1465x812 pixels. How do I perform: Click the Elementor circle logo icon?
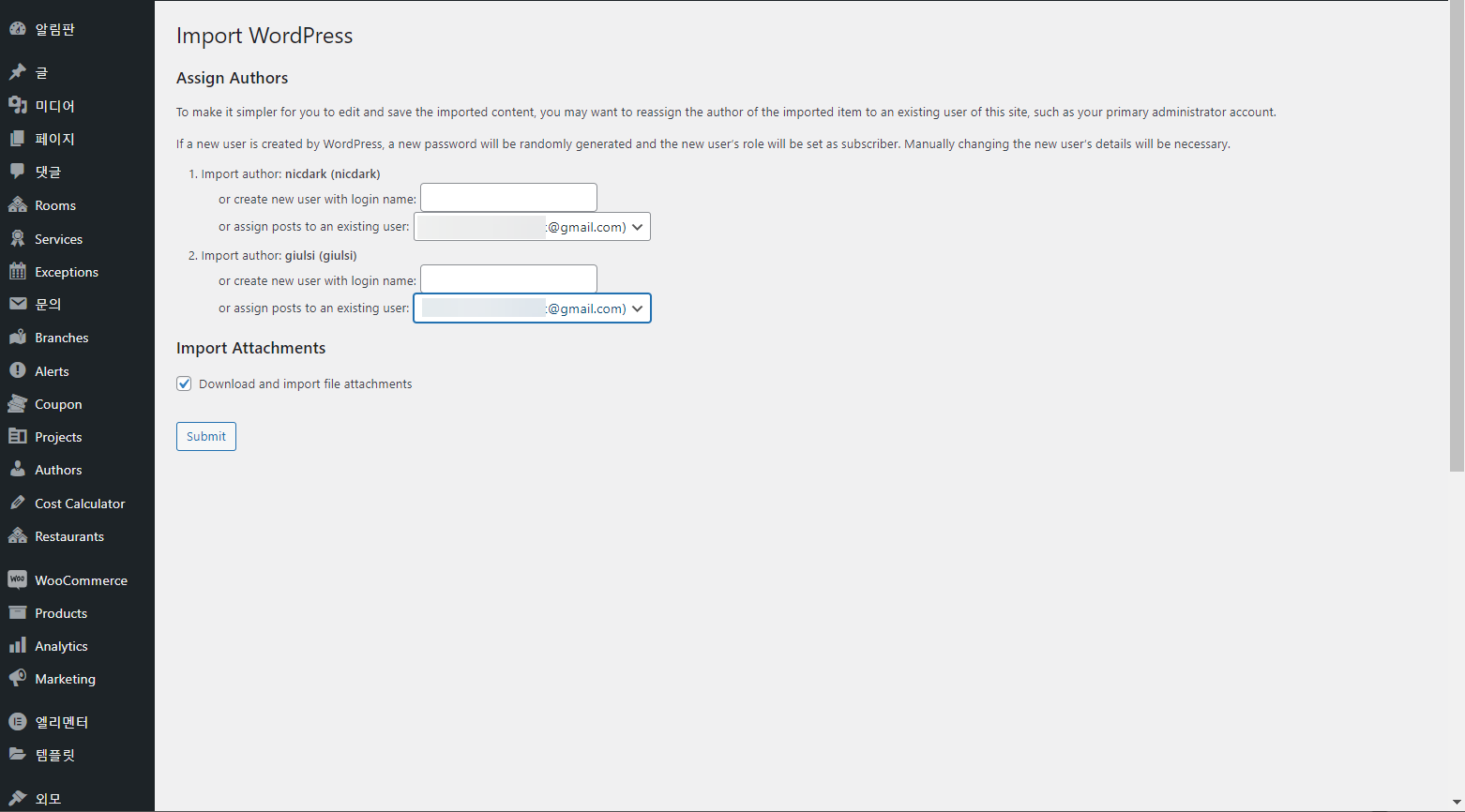pos(17,722)
